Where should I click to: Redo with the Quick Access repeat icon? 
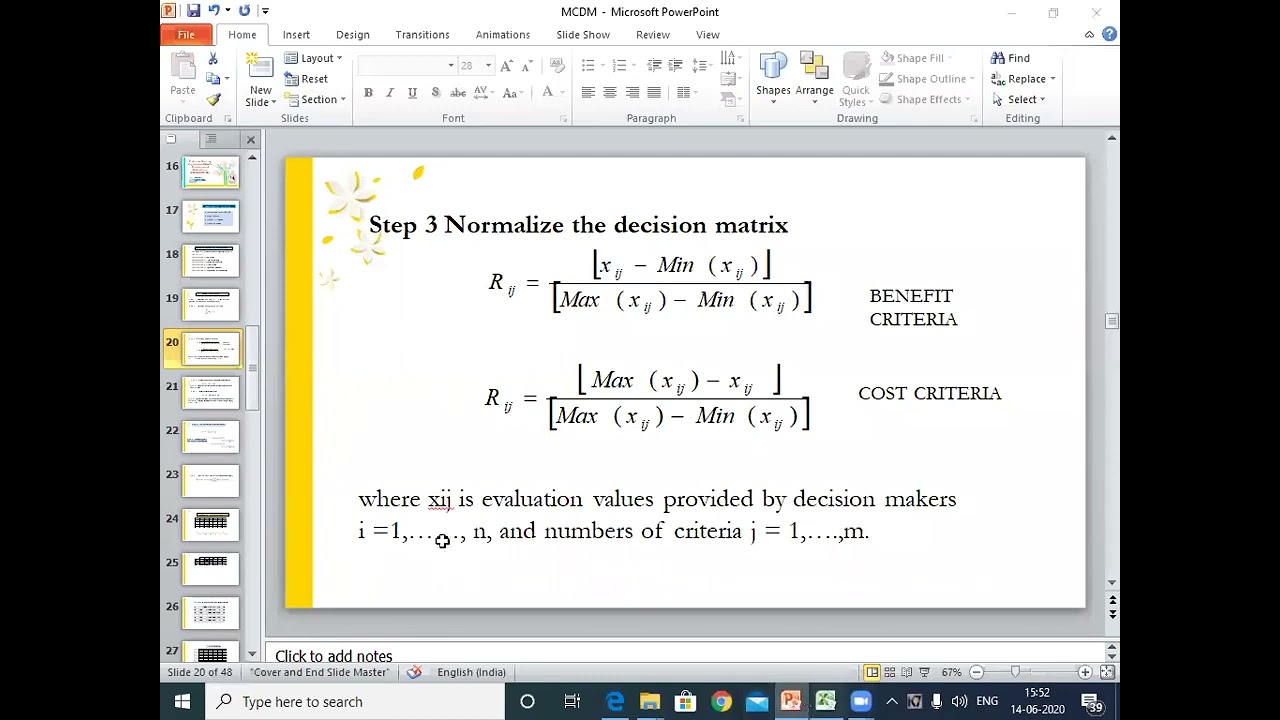point(244,11)
